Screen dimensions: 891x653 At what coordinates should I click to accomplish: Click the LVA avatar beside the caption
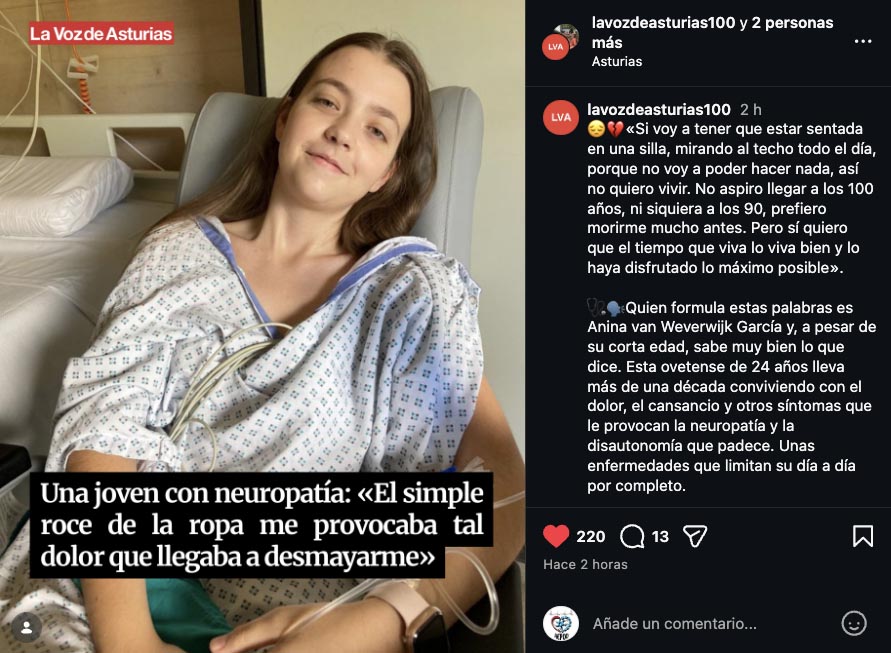(561, 117)
